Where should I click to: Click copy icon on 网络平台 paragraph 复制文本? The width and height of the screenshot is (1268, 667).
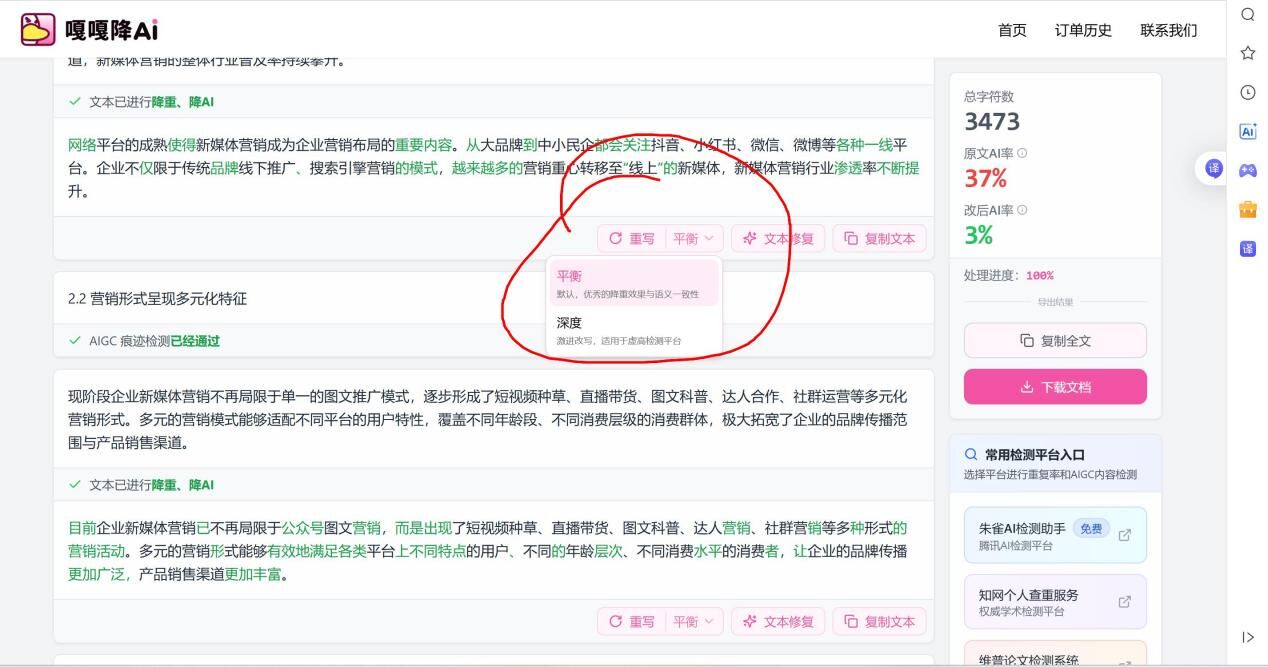[x=850, y=239]
